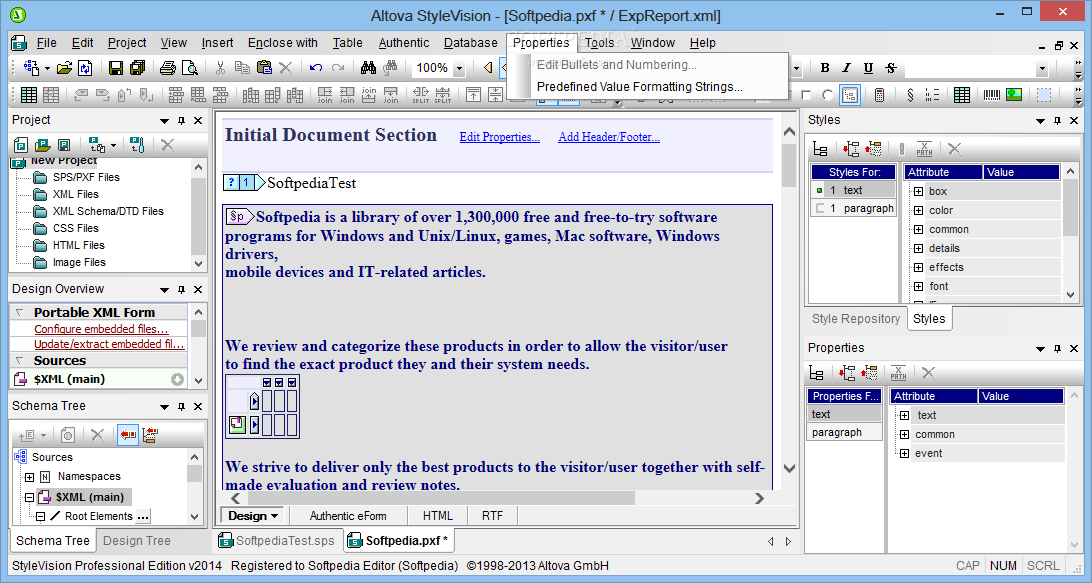This screenshot has width=1092, height=583.
Task: Apply Italic using the I icon
Action: 846,68
